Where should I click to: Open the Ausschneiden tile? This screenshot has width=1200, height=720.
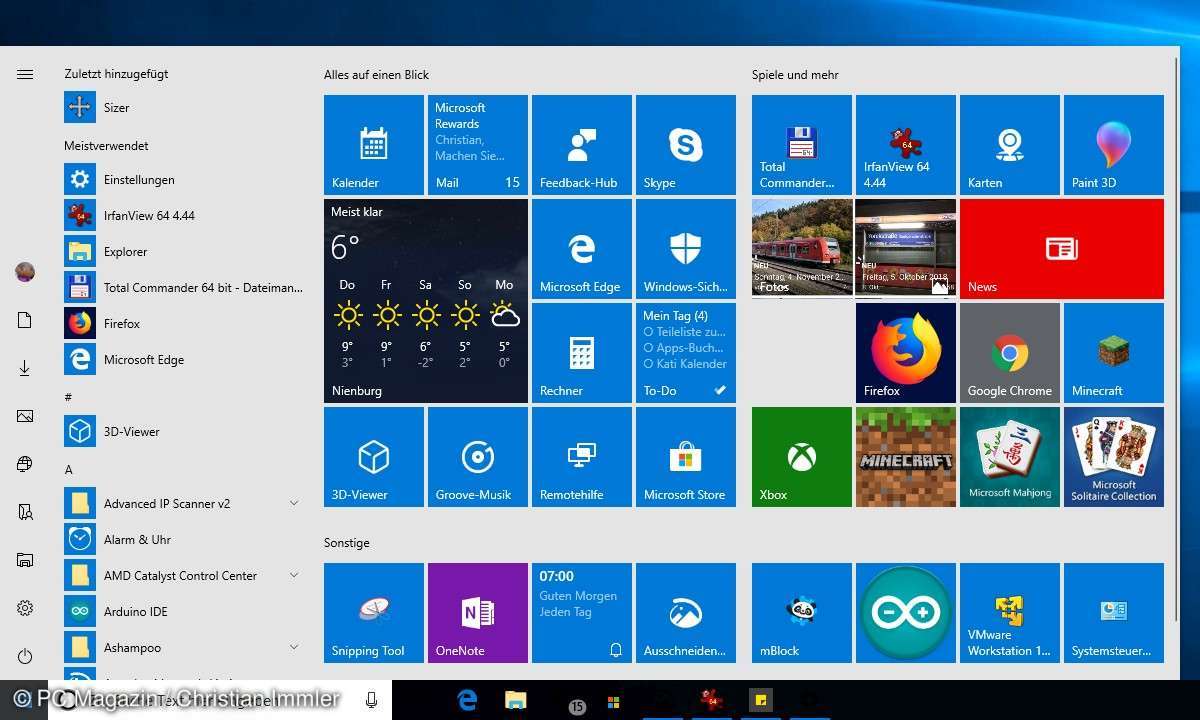tap(686, 613)
